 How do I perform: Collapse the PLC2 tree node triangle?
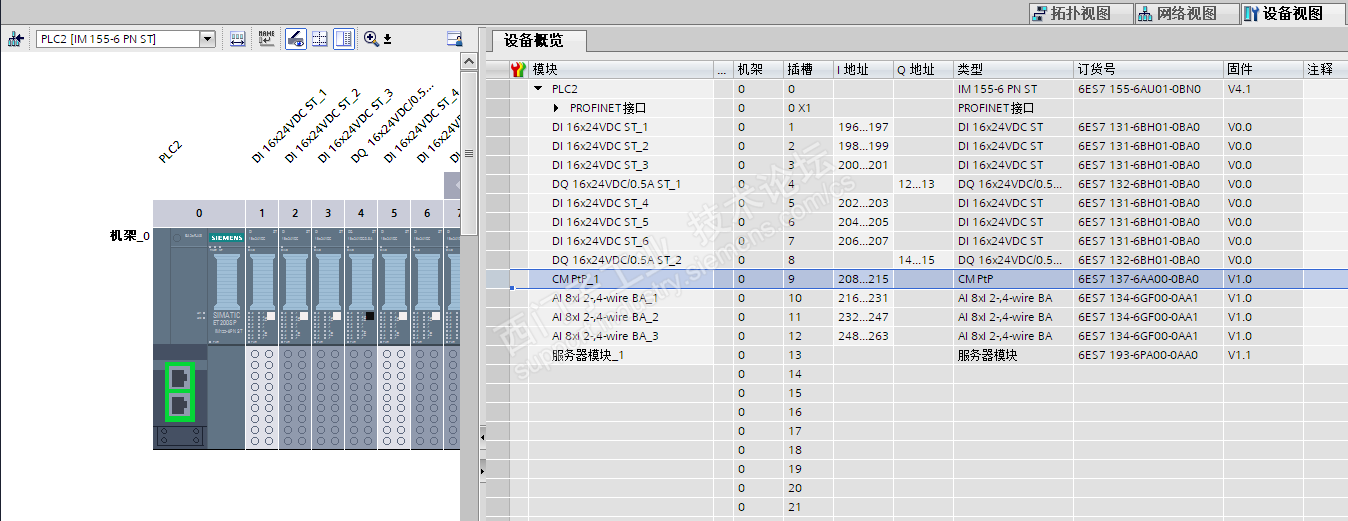pyautogui.click(x=538, y=89)
